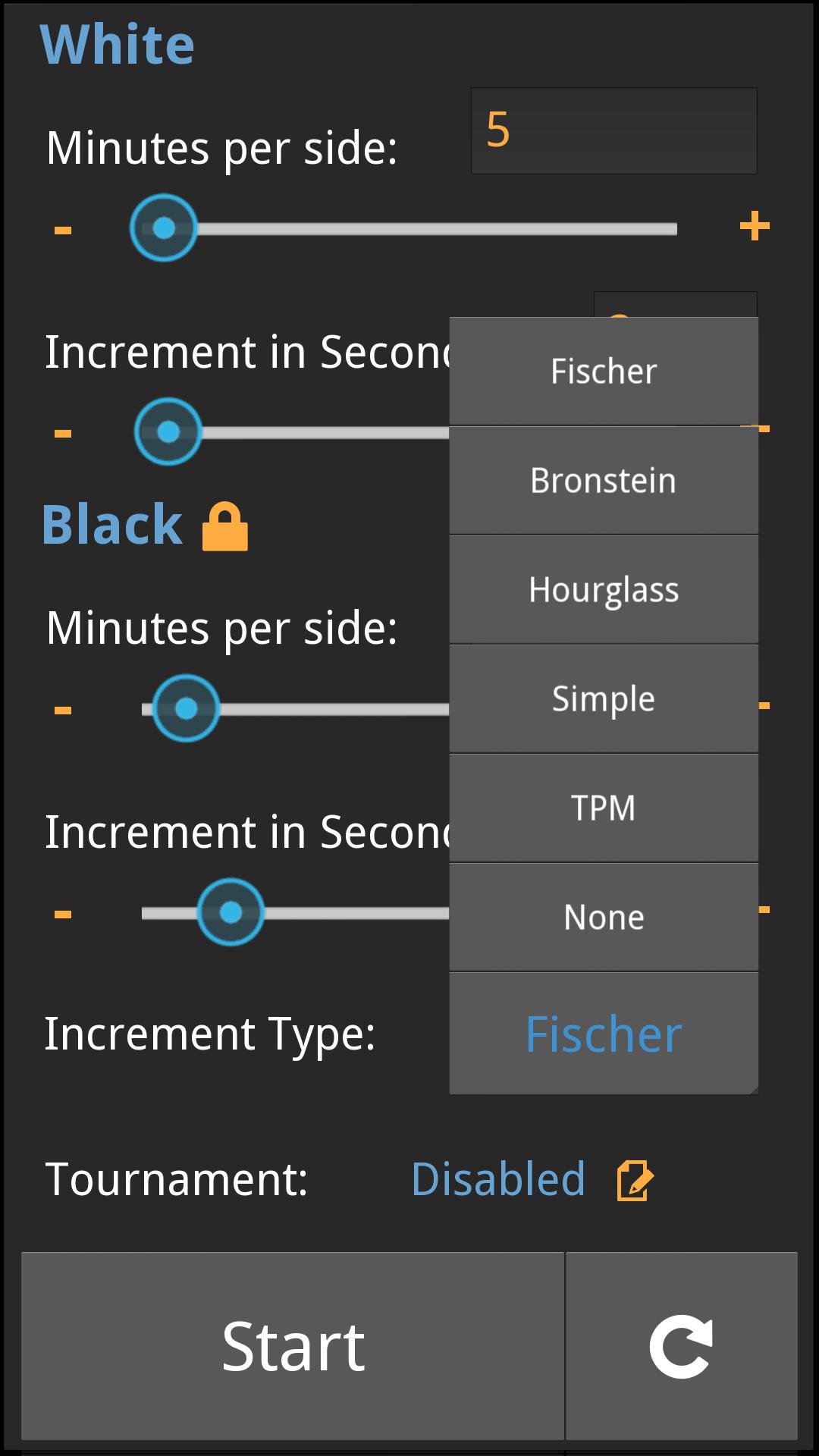This screenshot has height=1456, width=819.
Task: Collapse the blue Fischer increment type dropdown
Action: coord(604,1034)
